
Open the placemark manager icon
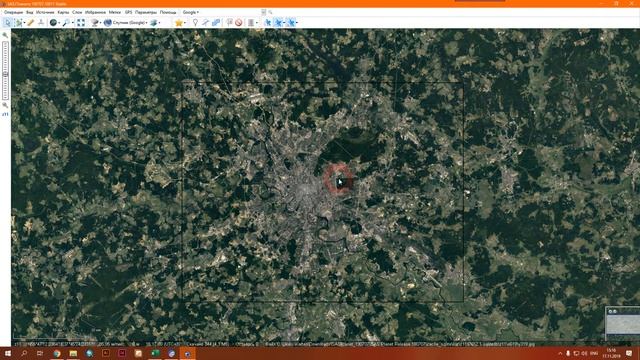point(229,22)
